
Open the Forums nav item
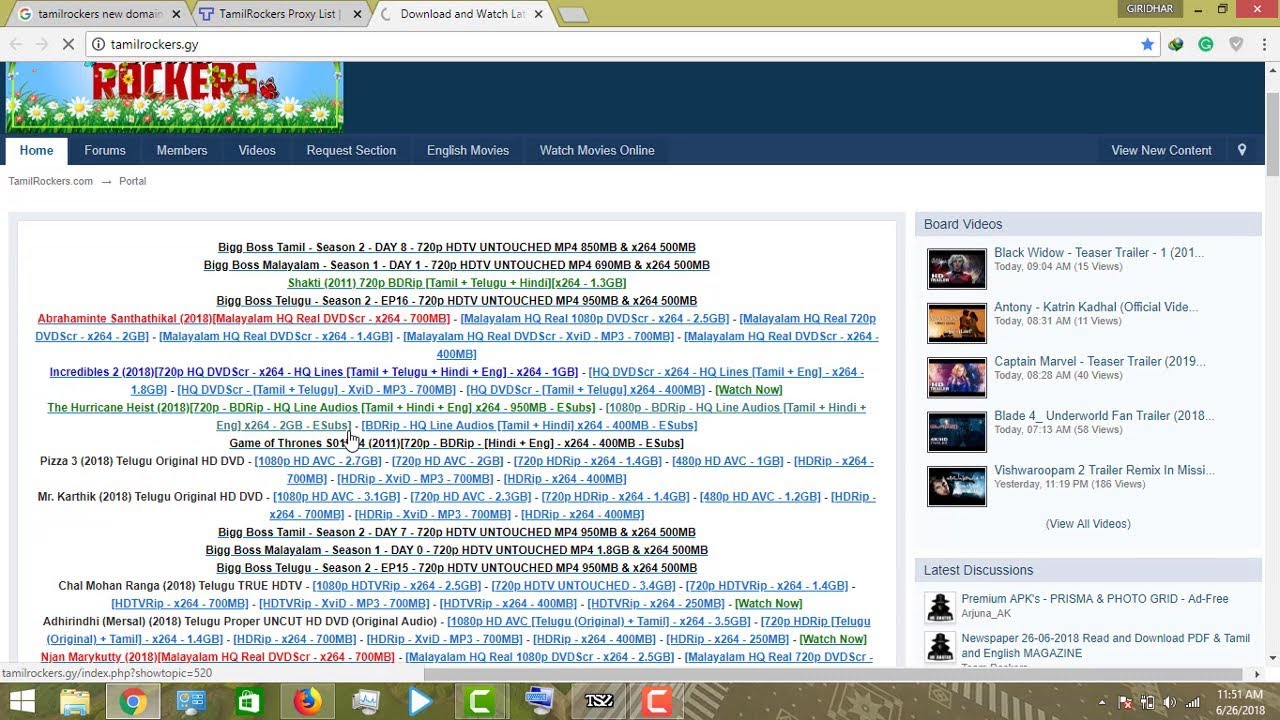105,150
